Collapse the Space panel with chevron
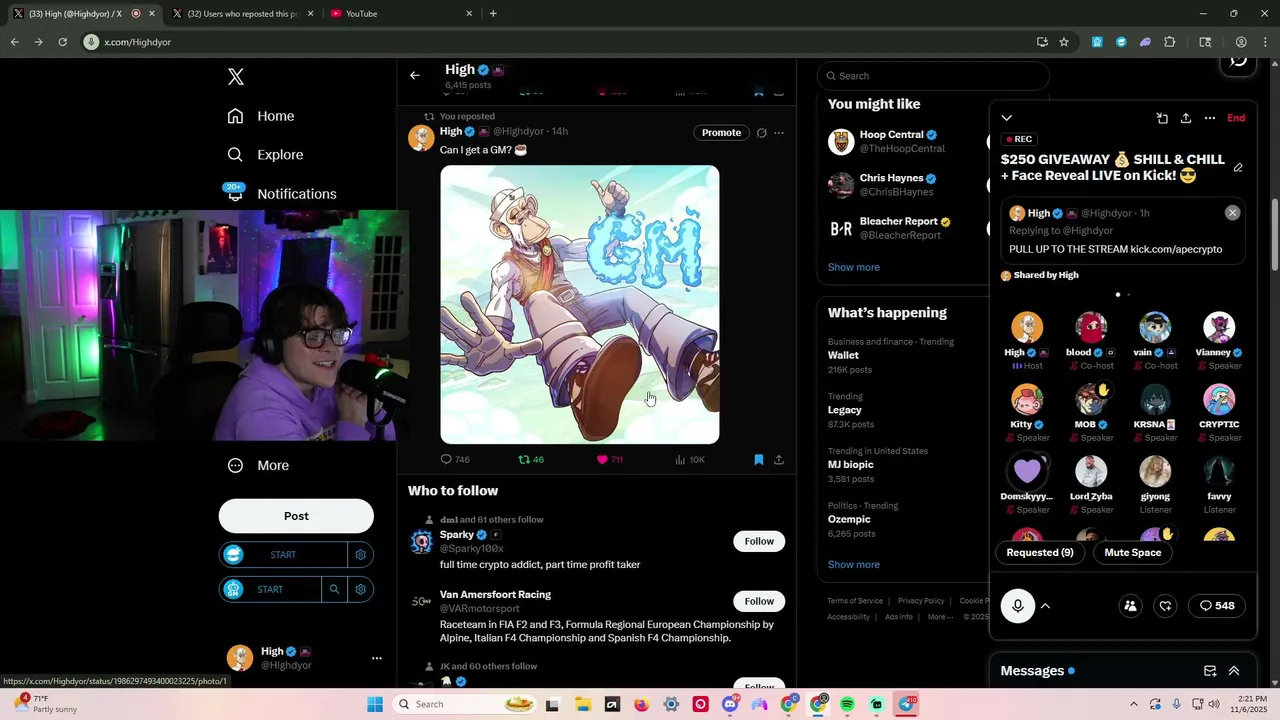Screen dimensions: 1280x720 pos(1007,118)
